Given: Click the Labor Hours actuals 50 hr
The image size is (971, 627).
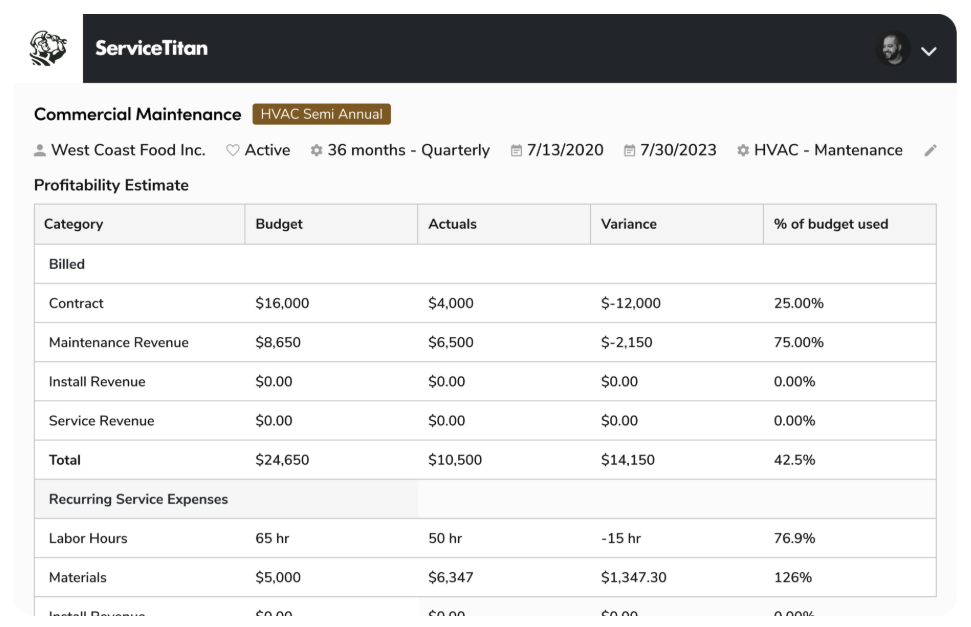Looking at the screenshot, I should (x=445, y=538).
